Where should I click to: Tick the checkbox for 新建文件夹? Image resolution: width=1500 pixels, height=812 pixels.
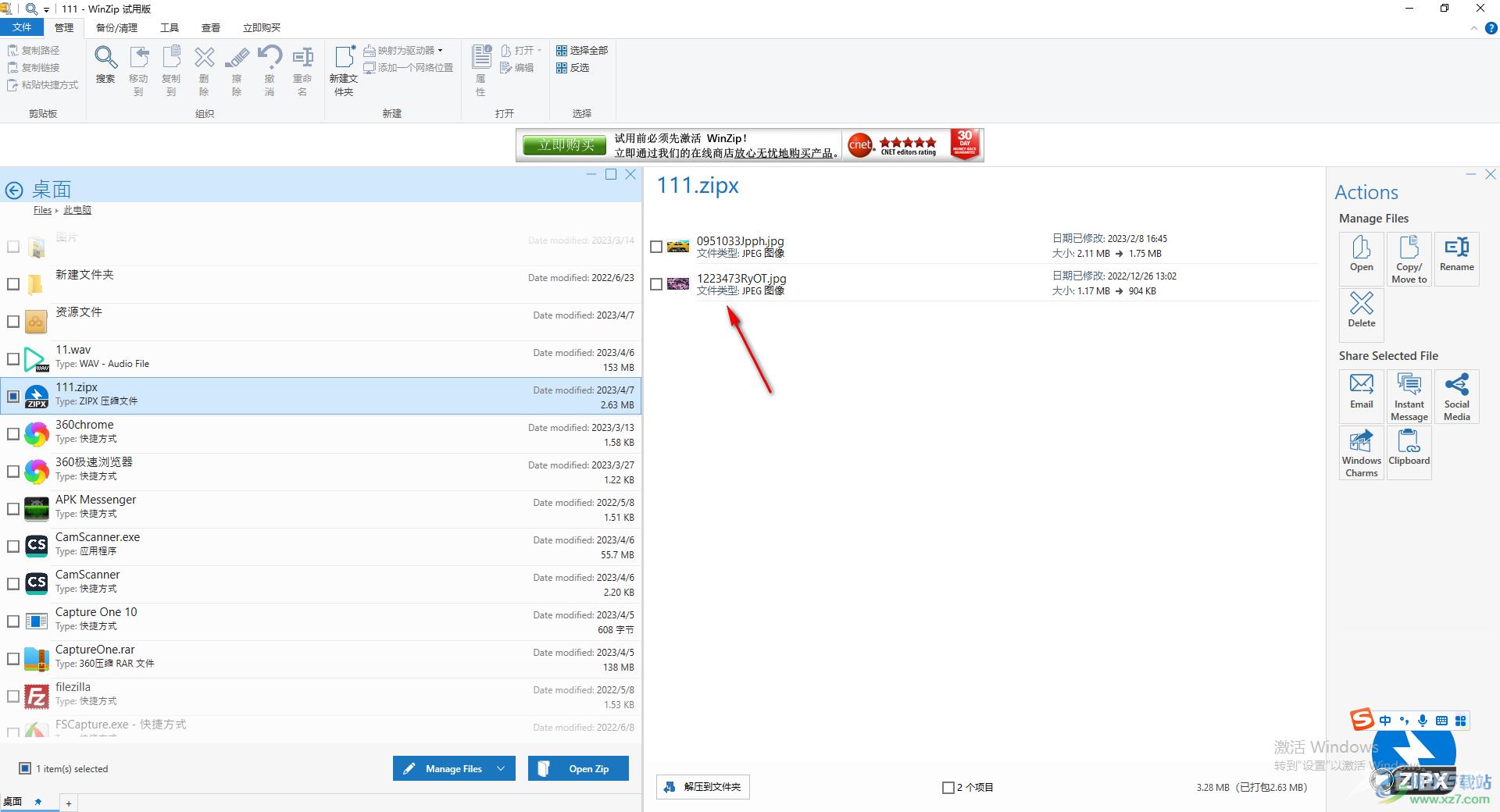click(x=13, y=284)
